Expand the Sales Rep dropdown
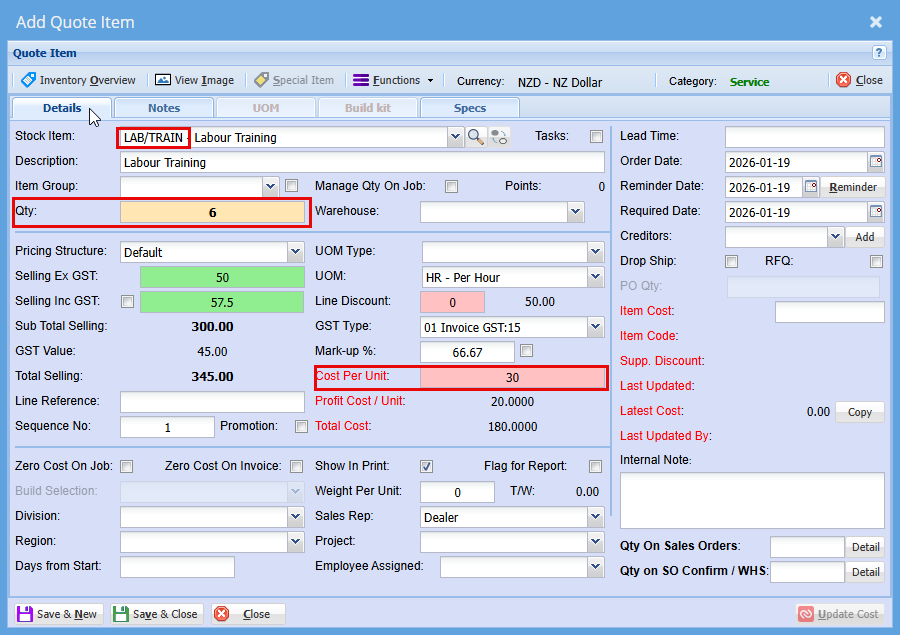Viewport: 900px width, 635px height. tap(595, 517)
